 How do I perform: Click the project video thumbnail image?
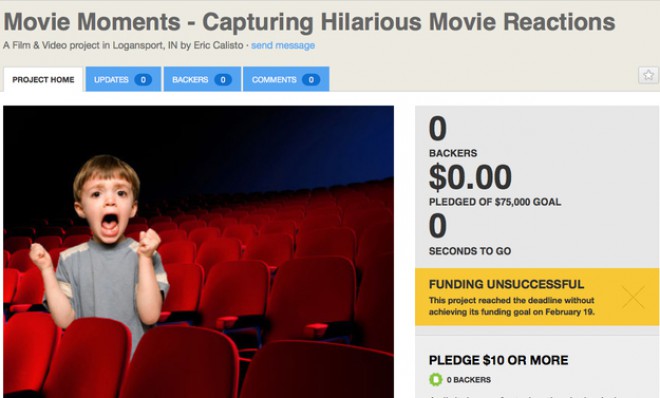(199, 252)
